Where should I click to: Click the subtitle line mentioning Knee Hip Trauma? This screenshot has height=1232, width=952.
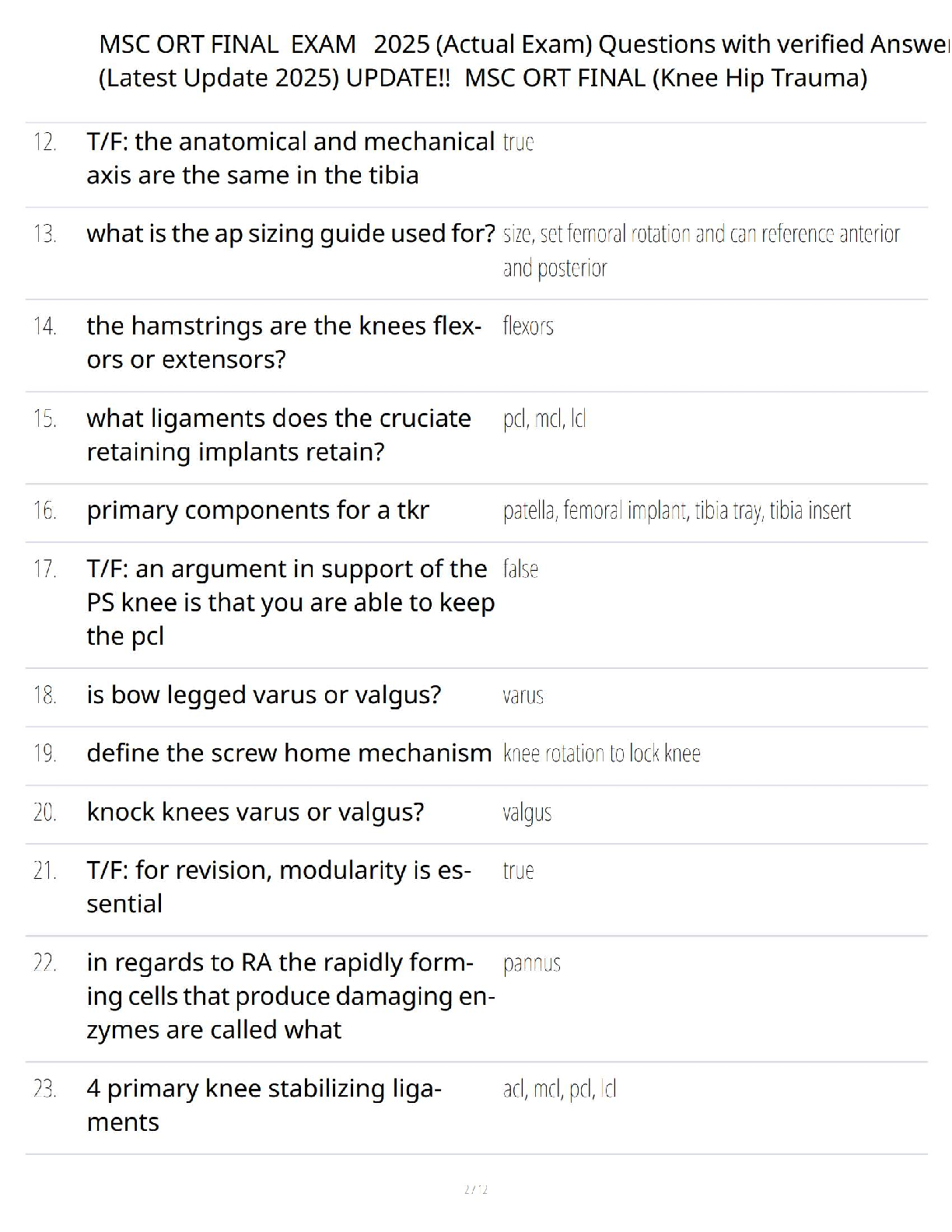click(x=482, y=79)
